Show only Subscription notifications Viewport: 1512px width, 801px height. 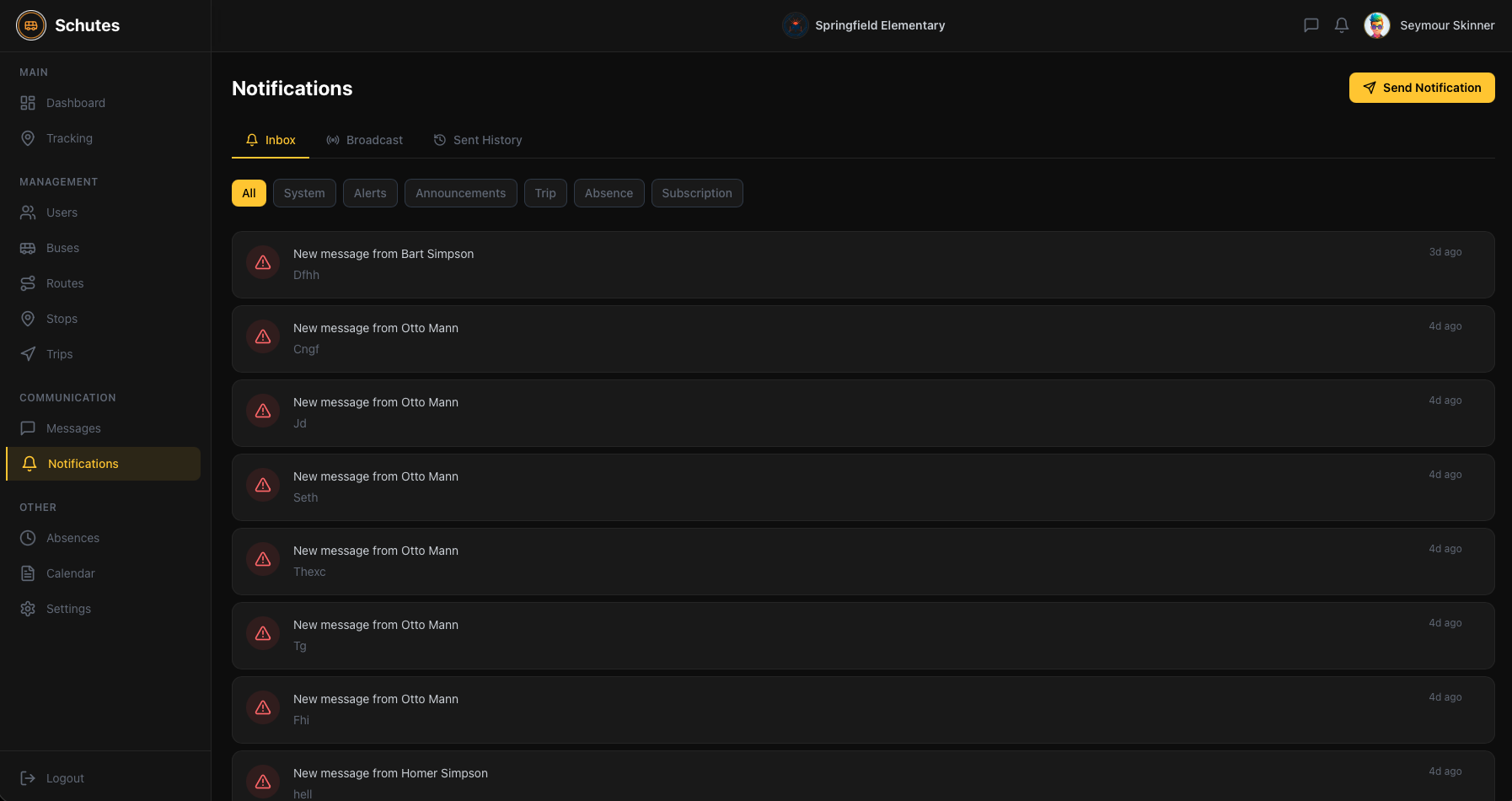[696, 193]
